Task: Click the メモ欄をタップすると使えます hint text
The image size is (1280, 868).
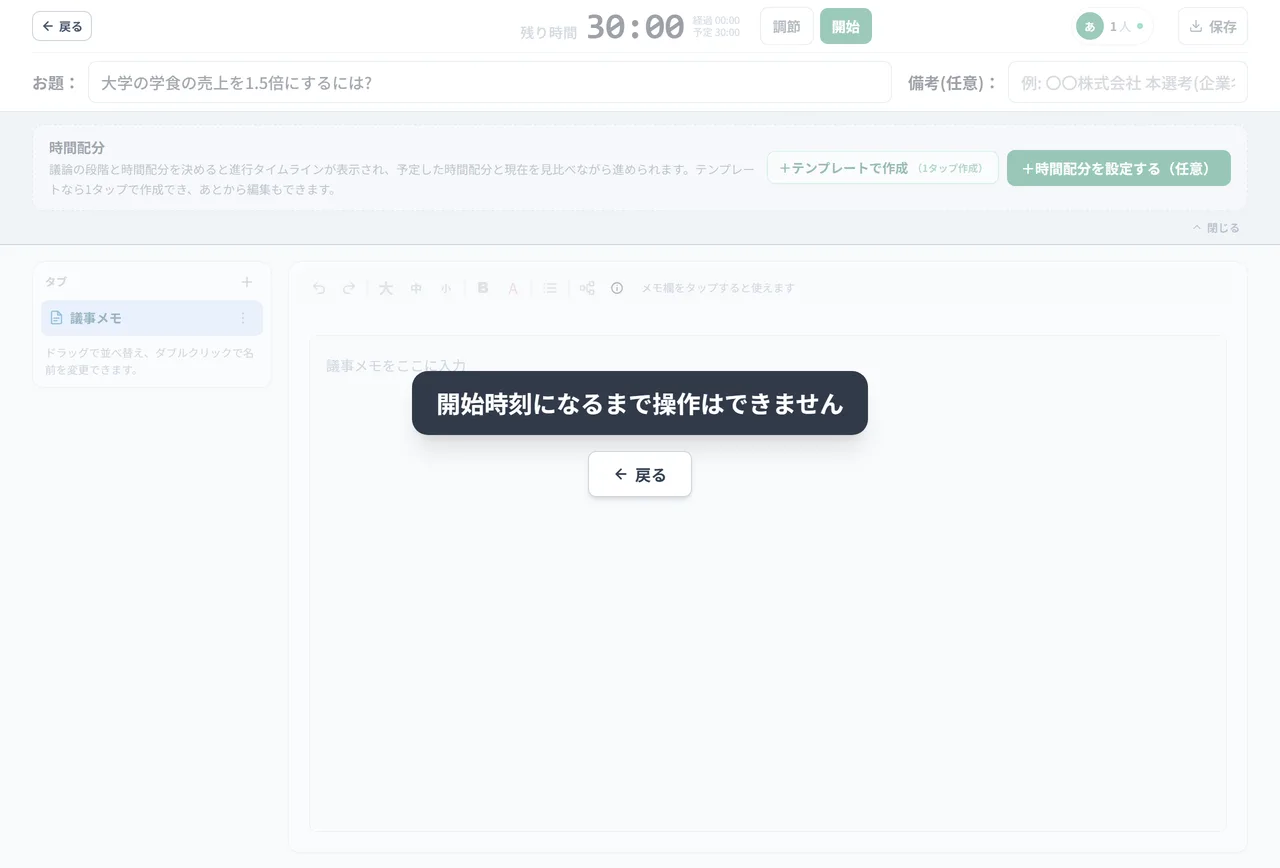Action: [718, 288]
